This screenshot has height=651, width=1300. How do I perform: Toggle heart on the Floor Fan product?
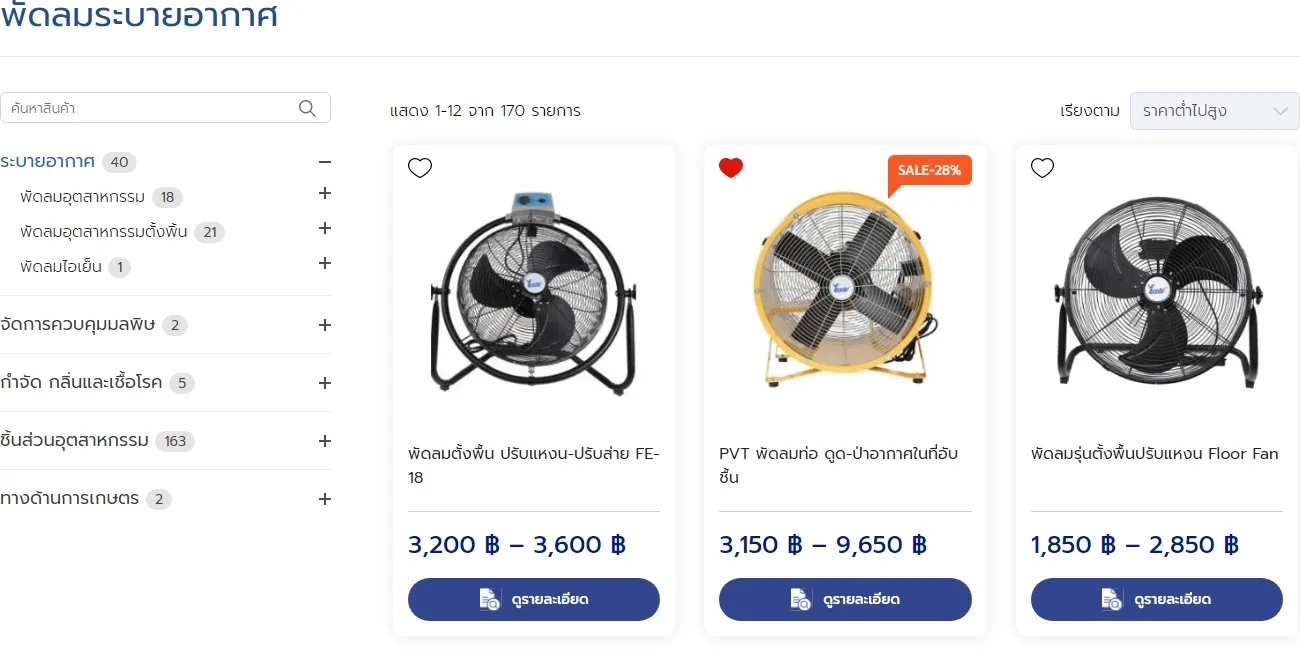point(1042,168)
